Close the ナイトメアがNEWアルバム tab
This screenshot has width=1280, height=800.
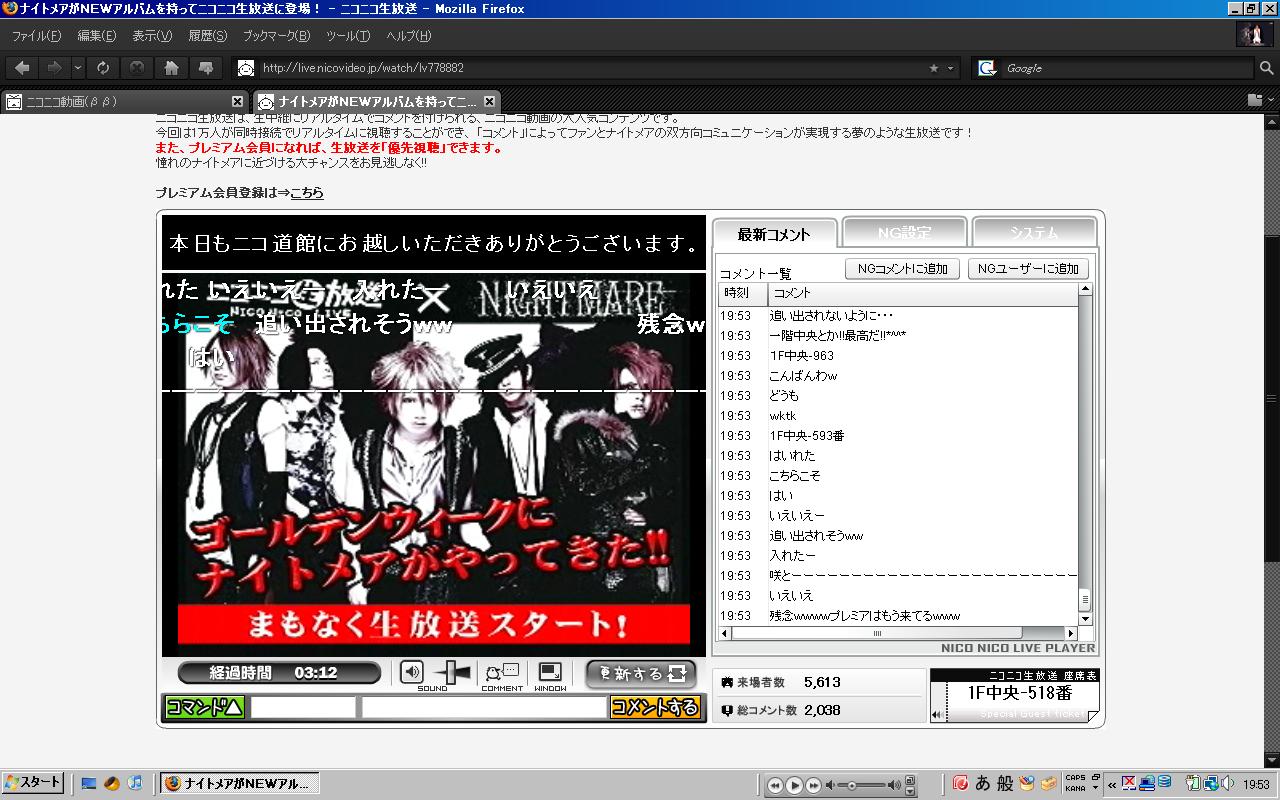click(x=489, y=101)
